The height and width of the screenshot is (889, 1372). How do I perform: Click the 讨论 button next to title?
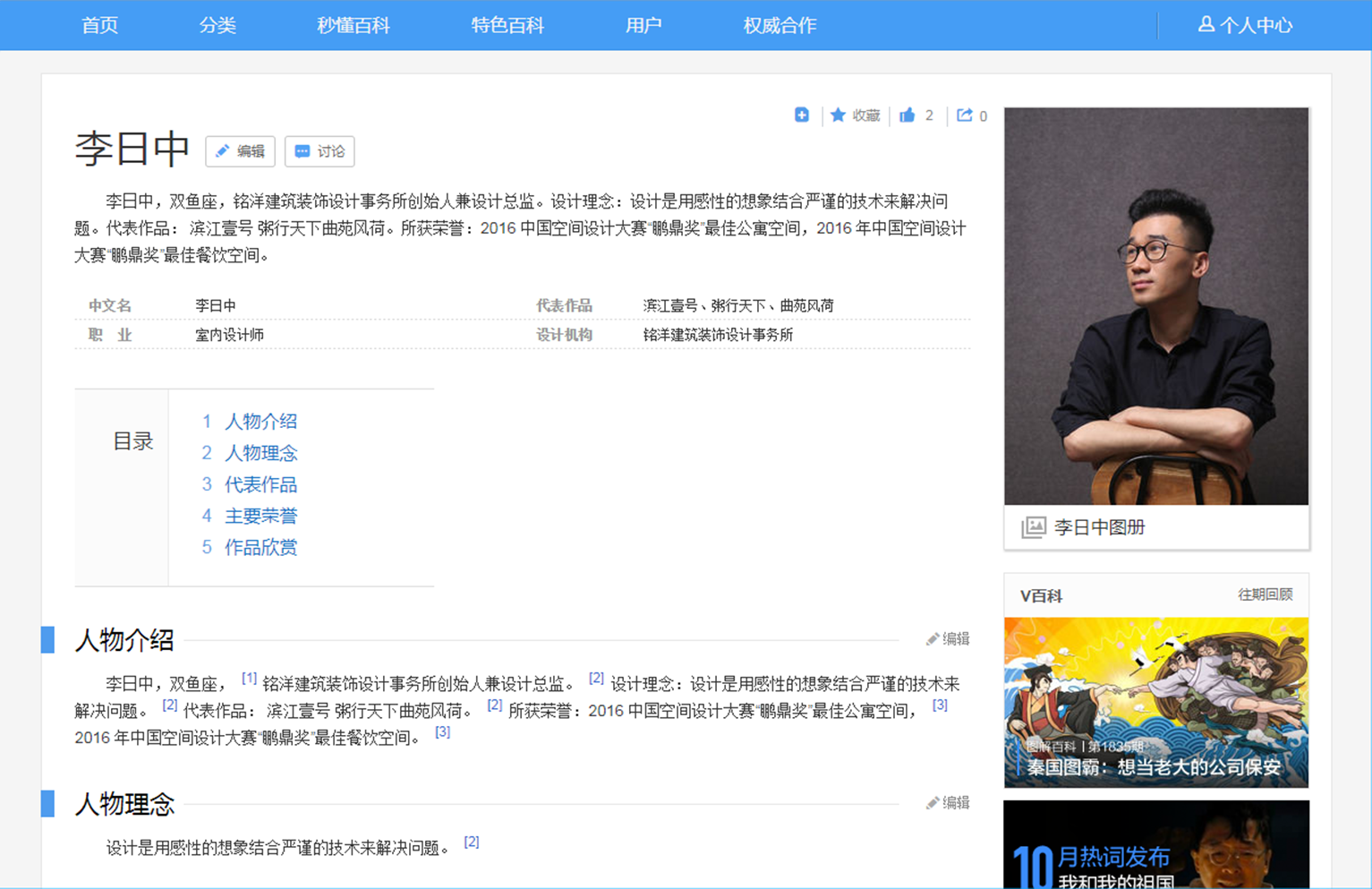320,151
